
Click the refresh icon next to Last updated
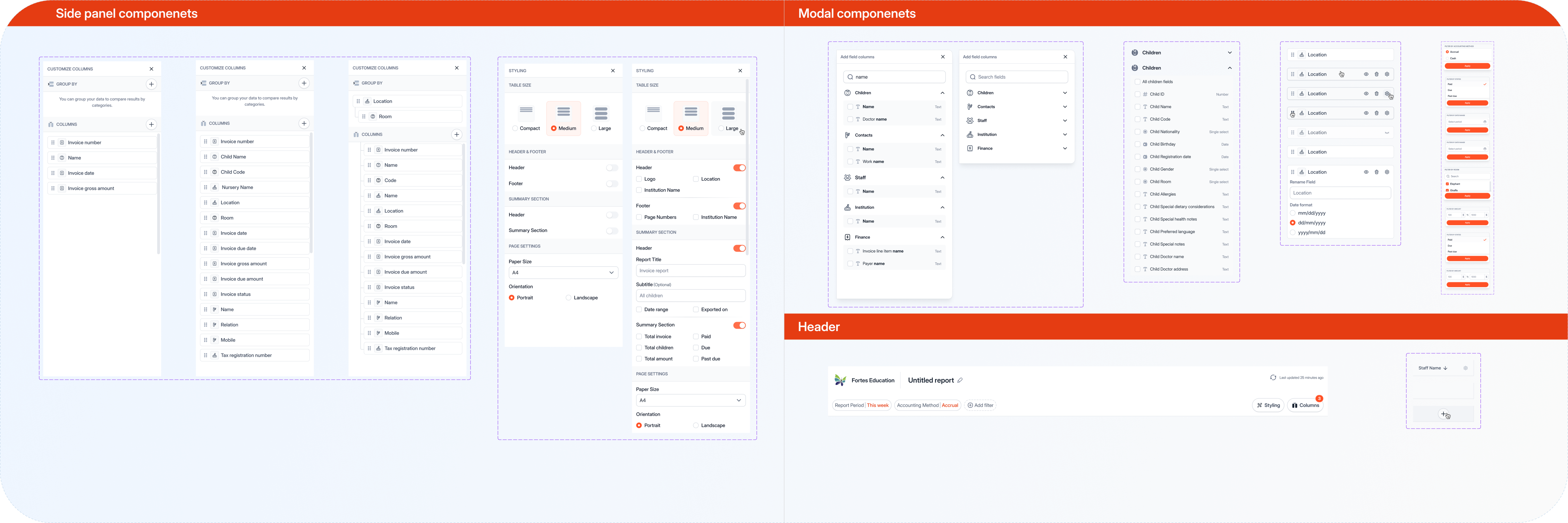(1273, 378)
